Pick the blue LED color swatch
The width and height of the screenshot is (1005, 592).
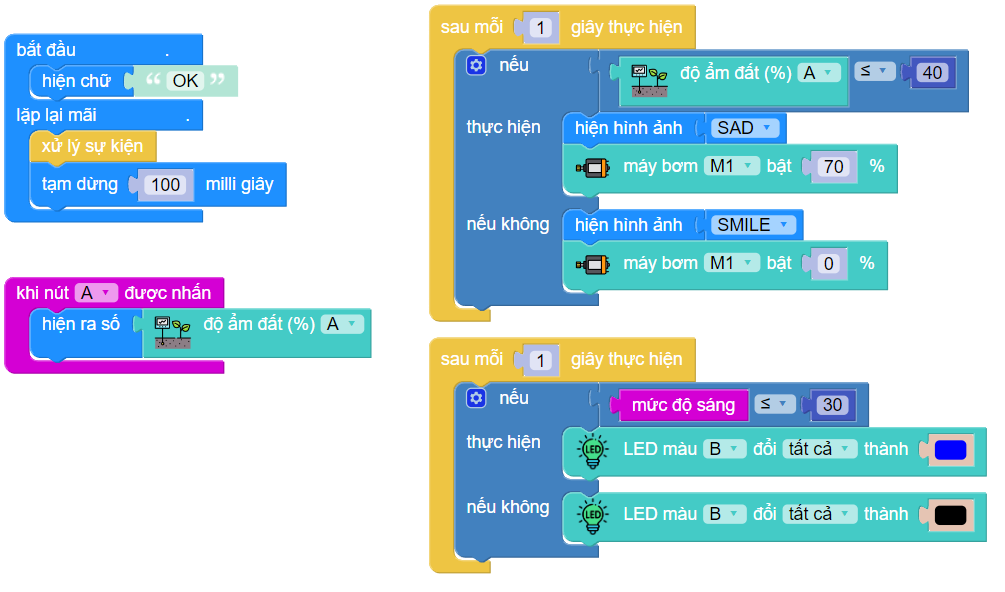pyautogui.click(x=949, y=450)
